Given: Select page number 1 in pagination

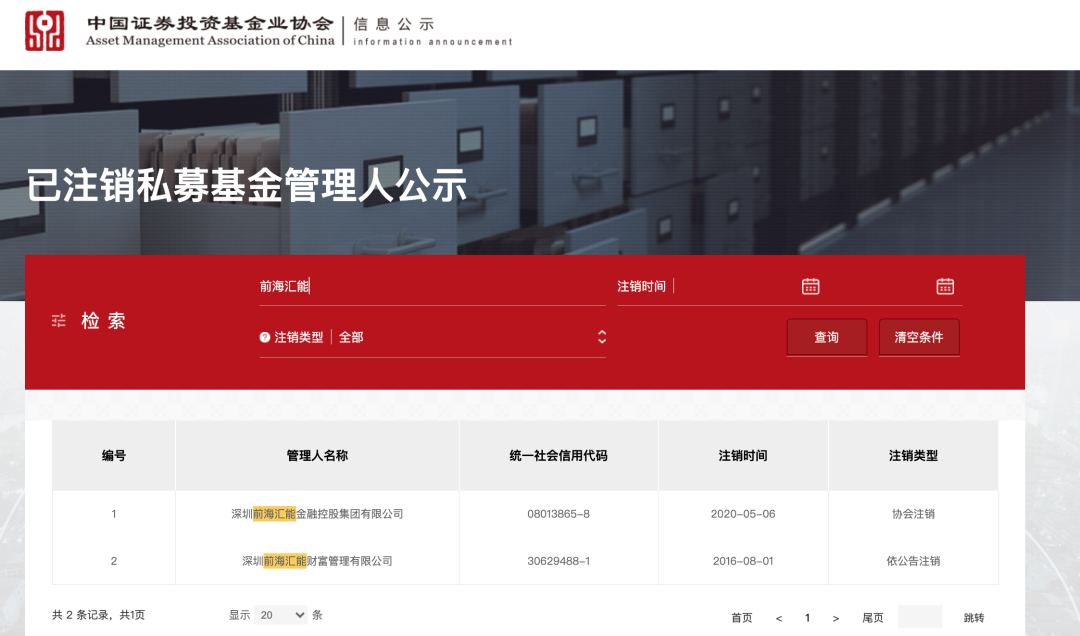Looking at the screenshot, I should coord(807,617).
